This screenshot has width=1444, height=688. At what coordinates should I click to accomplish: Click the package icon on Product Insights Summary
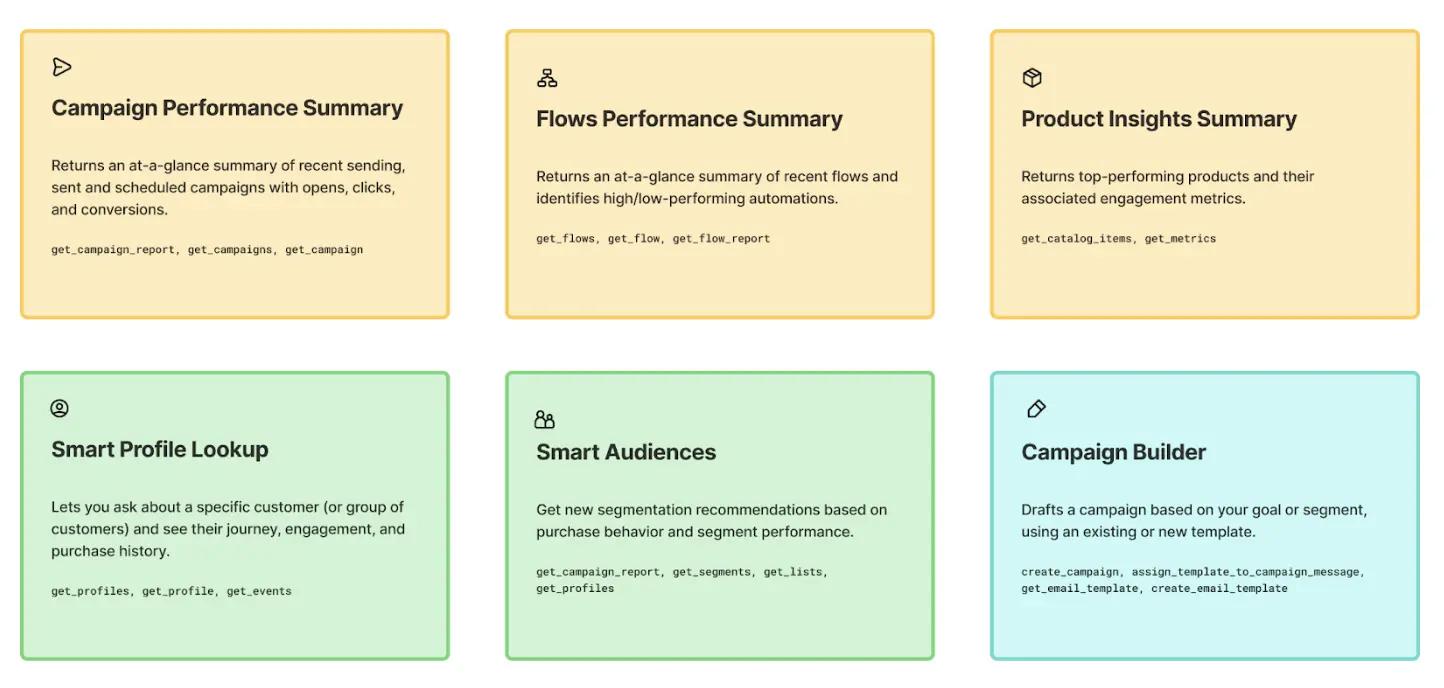[x=1031, y=77]
